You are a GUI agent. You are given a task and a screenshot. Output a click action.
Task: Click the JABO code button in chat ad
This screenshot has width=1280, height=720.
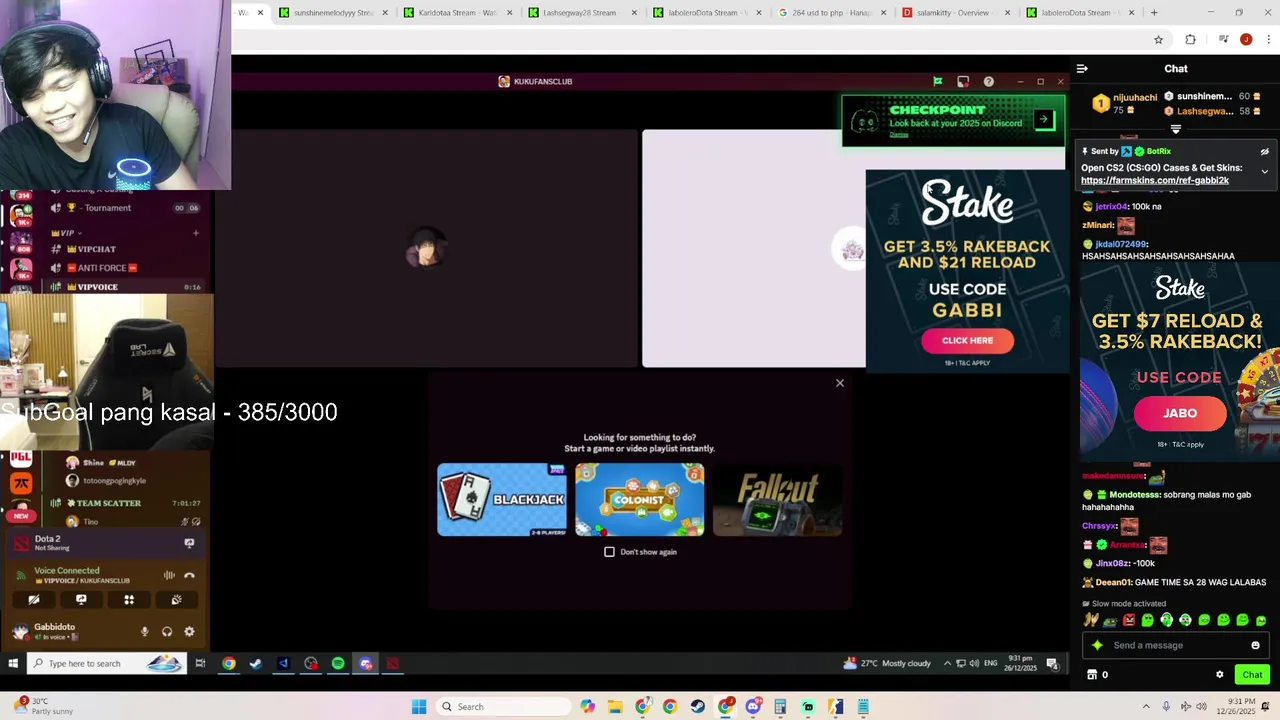[x=1180, y=413]
